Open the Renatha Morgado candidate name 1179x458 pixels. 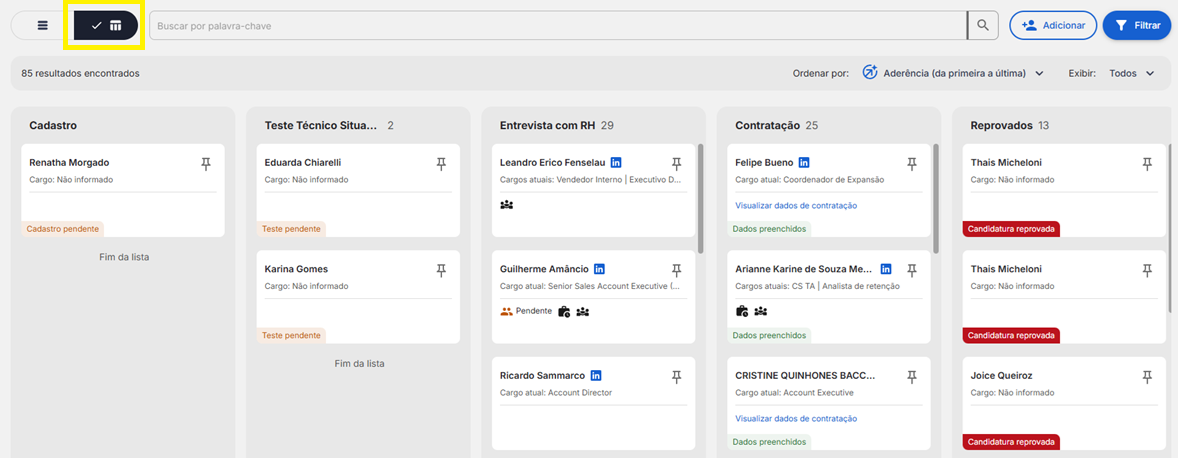click(x=69, y=162)
